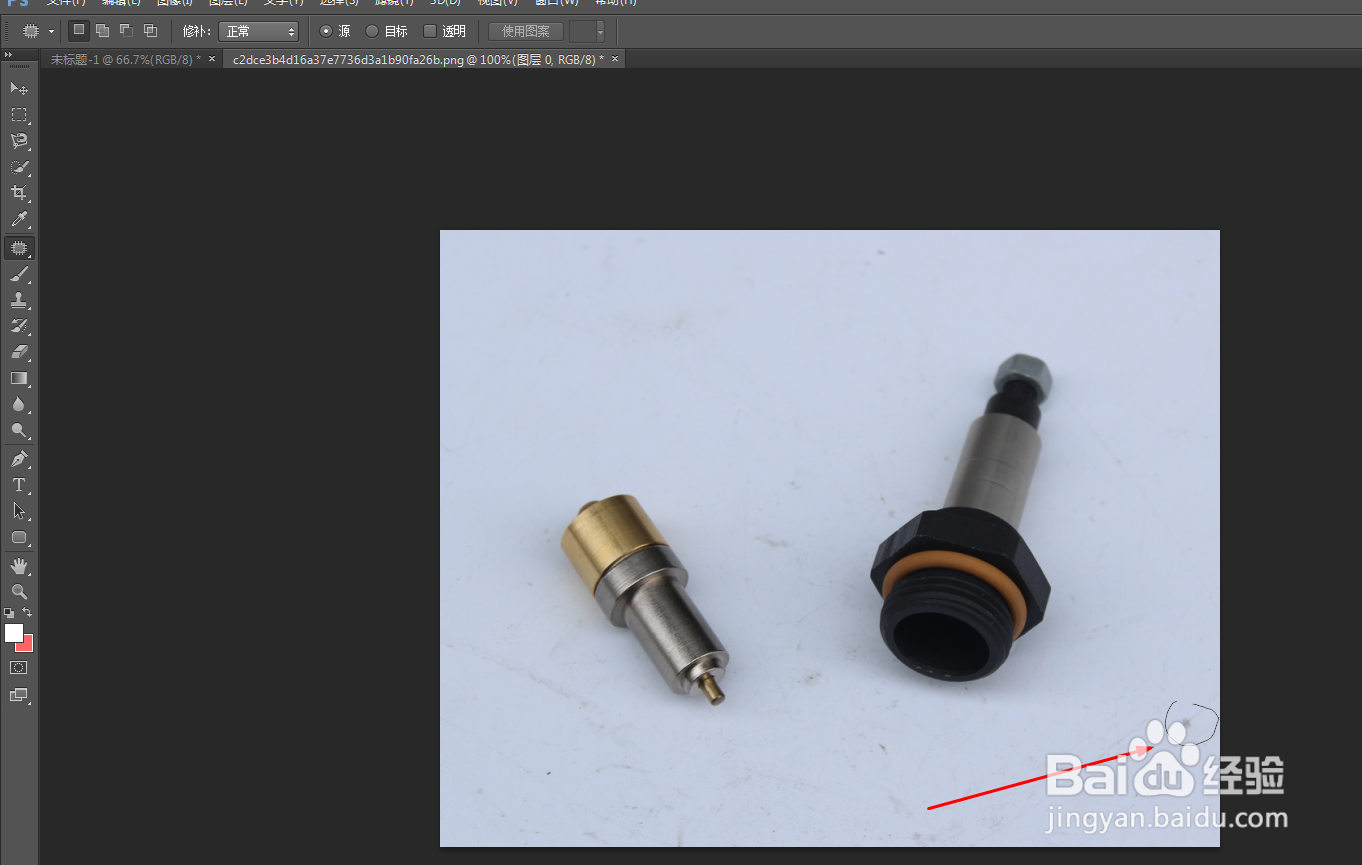This screenshot has width=1362, height=865.
Task: Select the Rectangular Marquee tool
Action: click(19, 115)
